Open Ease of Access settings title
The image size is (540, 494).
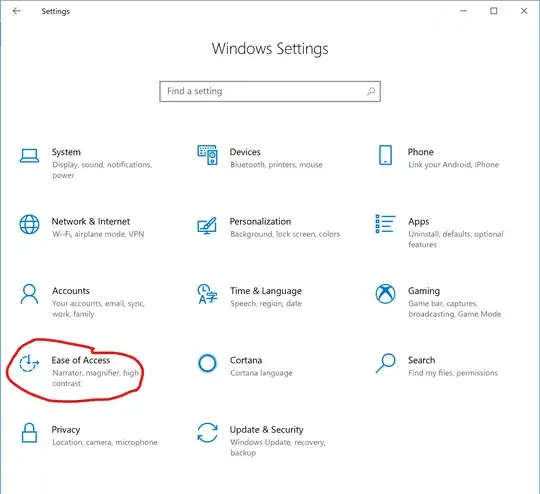tap(81, 360)
